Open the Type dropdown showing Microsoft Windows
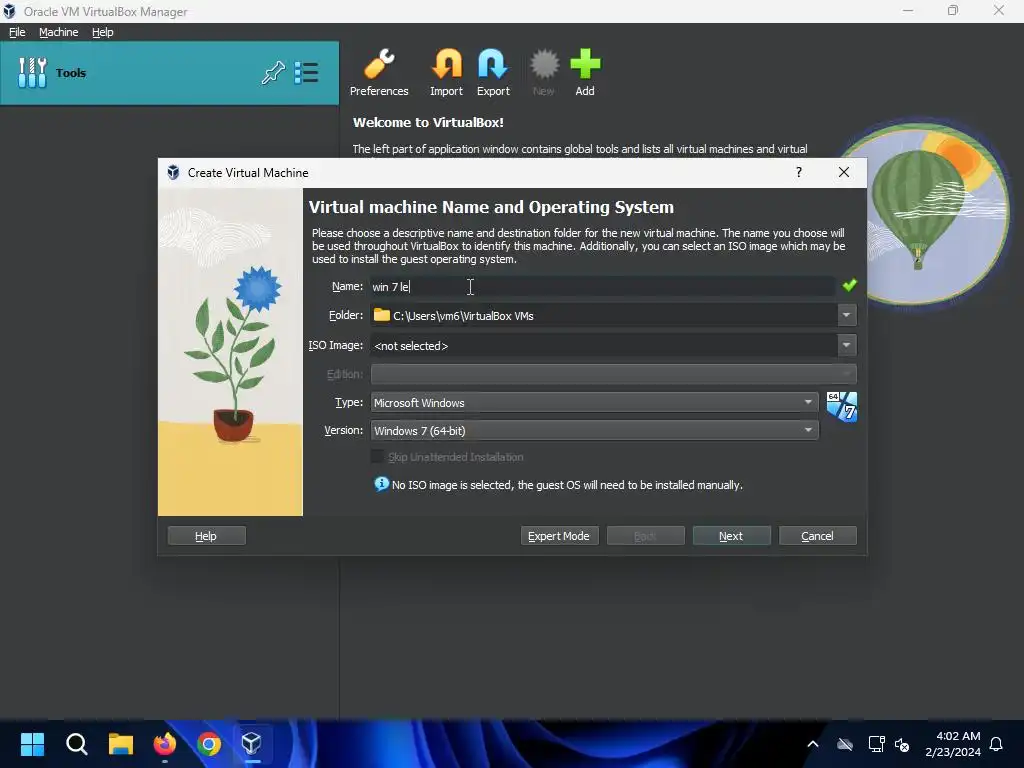This screenshot has height=768, width=1024. click(594, 402)
